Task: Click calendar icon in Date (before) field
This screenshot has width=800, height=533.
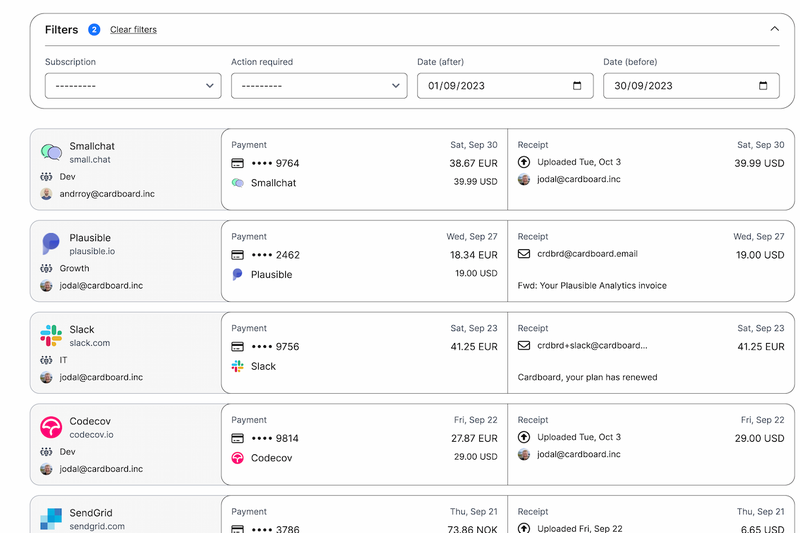Action: (x=763, y=86)
